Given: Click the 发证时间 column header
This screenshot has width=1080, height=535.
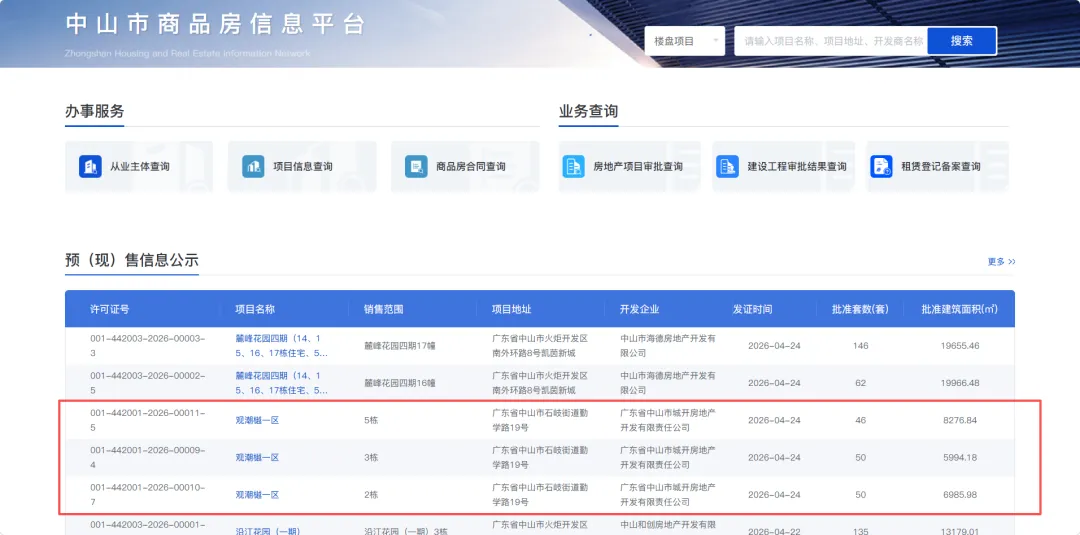Looking at the screenshot, I should point(752,309).
